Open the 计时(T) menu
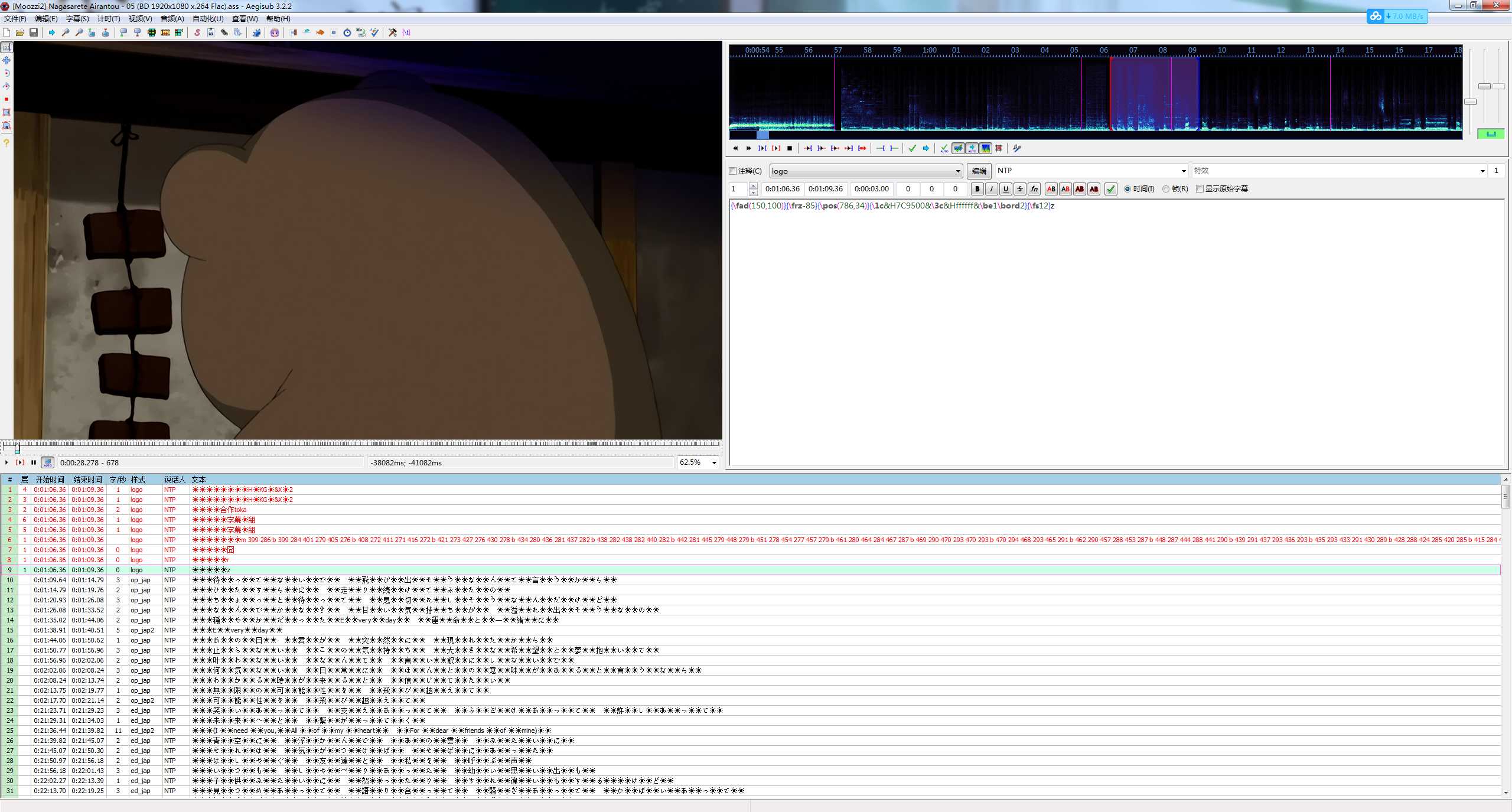Image resolution: width=1512 pixels, height=812 pixels. tap(109, 19)
